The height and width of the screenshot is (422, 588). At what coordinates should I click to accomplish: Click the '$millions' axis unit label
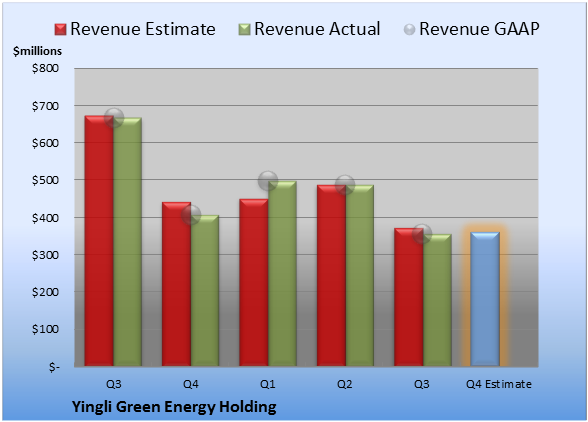[x=37, y=51]
